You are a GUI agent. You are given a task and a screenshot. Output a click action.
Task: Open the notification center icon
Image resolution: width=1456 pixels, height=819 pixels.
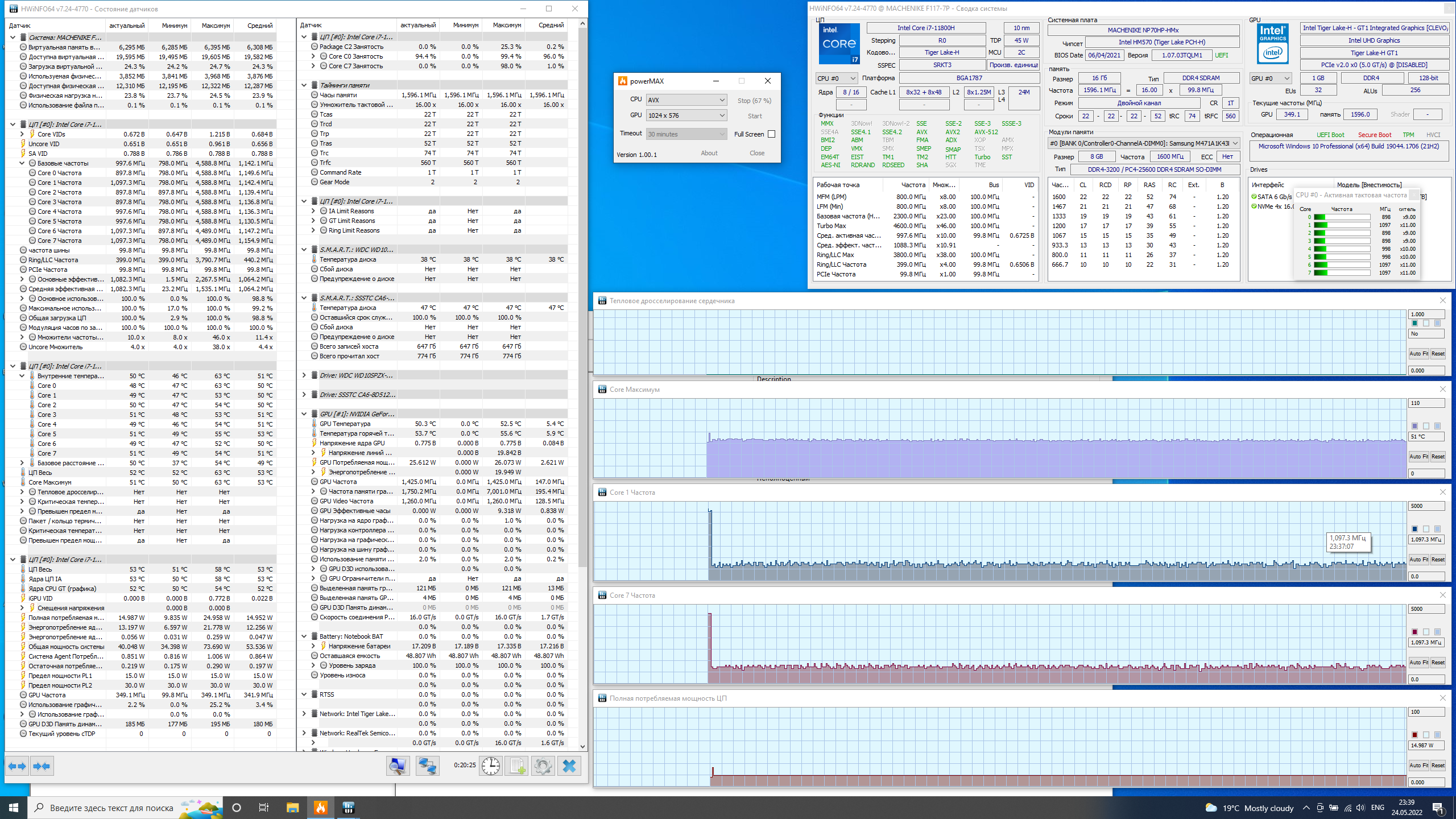point(1438,808)
